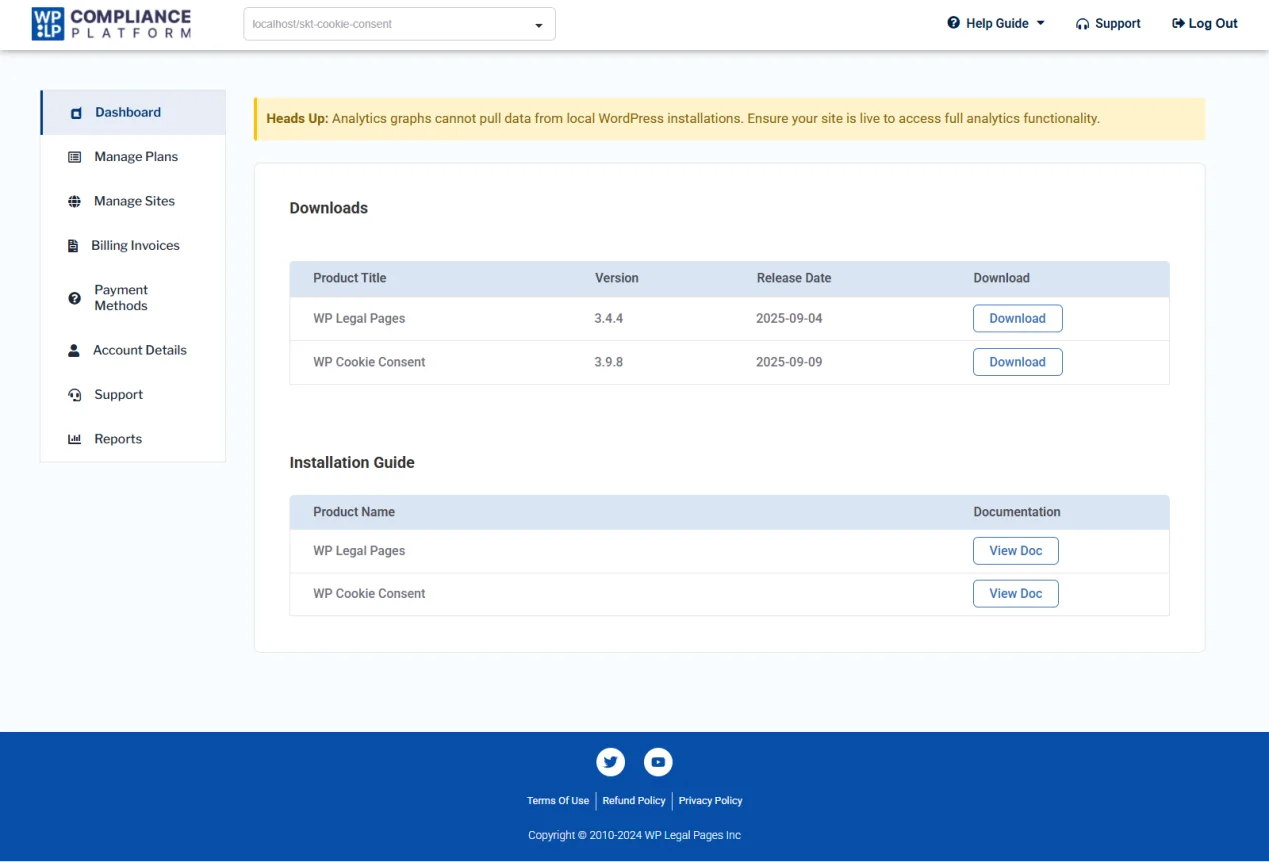Click the Help Guide question icon
This screenshot has width=1269, height=863.
tap(954, 23)
